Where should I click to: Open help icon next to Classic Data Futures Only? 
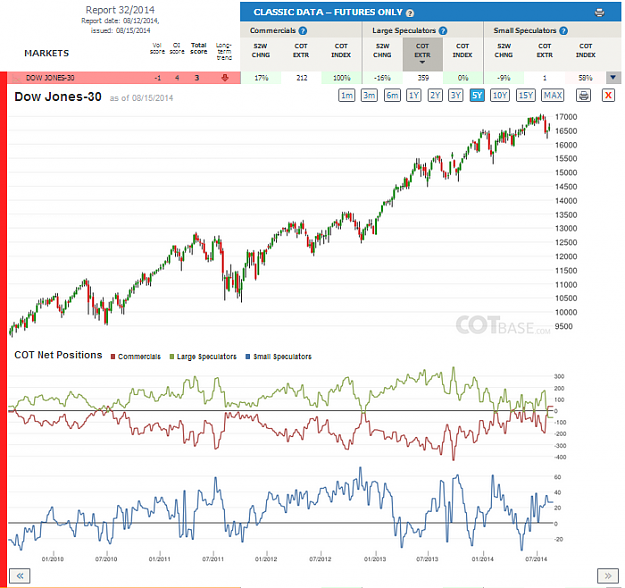pos(410,13)
